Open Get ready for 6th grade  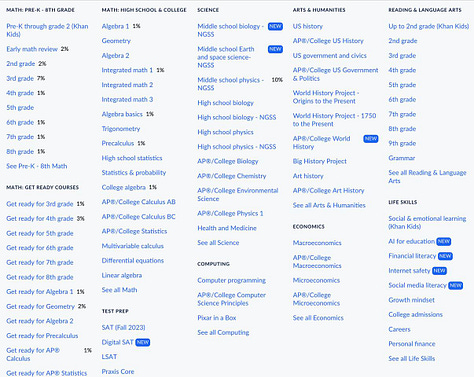tap(40, 248)
